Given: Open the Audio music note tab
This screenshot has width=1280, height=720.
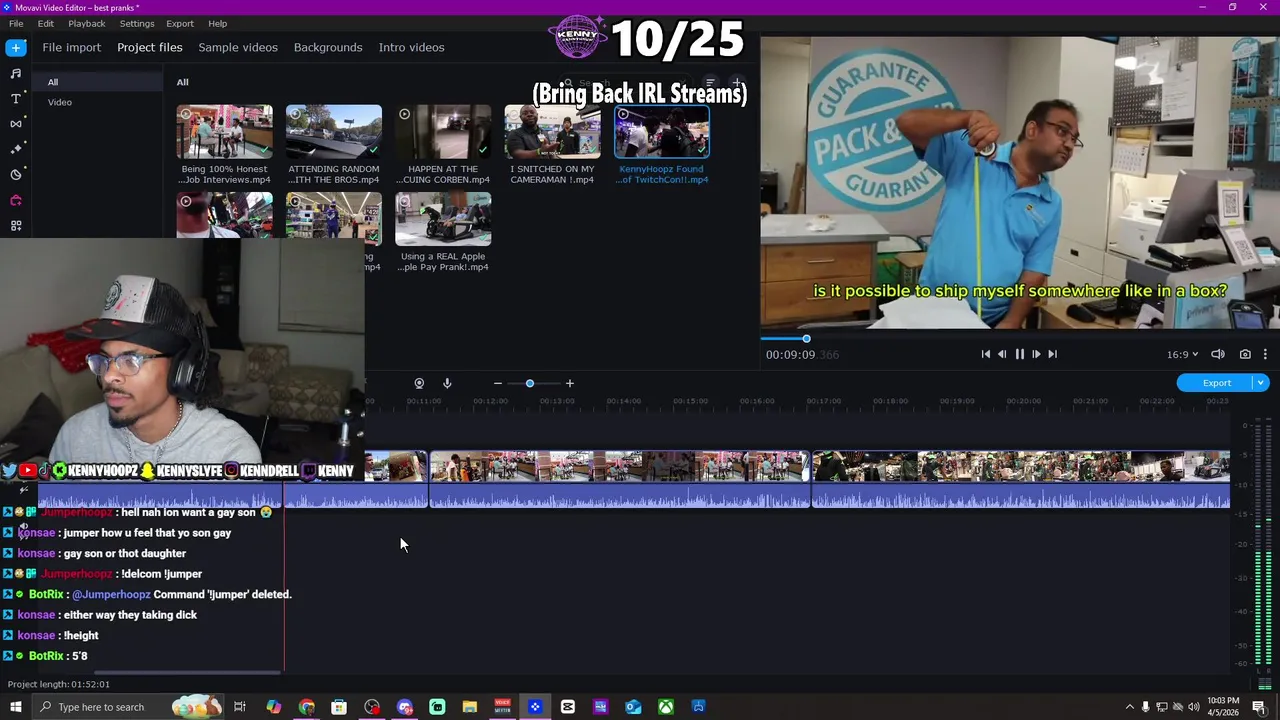Looking at the screenshot, I should (15, 73).
